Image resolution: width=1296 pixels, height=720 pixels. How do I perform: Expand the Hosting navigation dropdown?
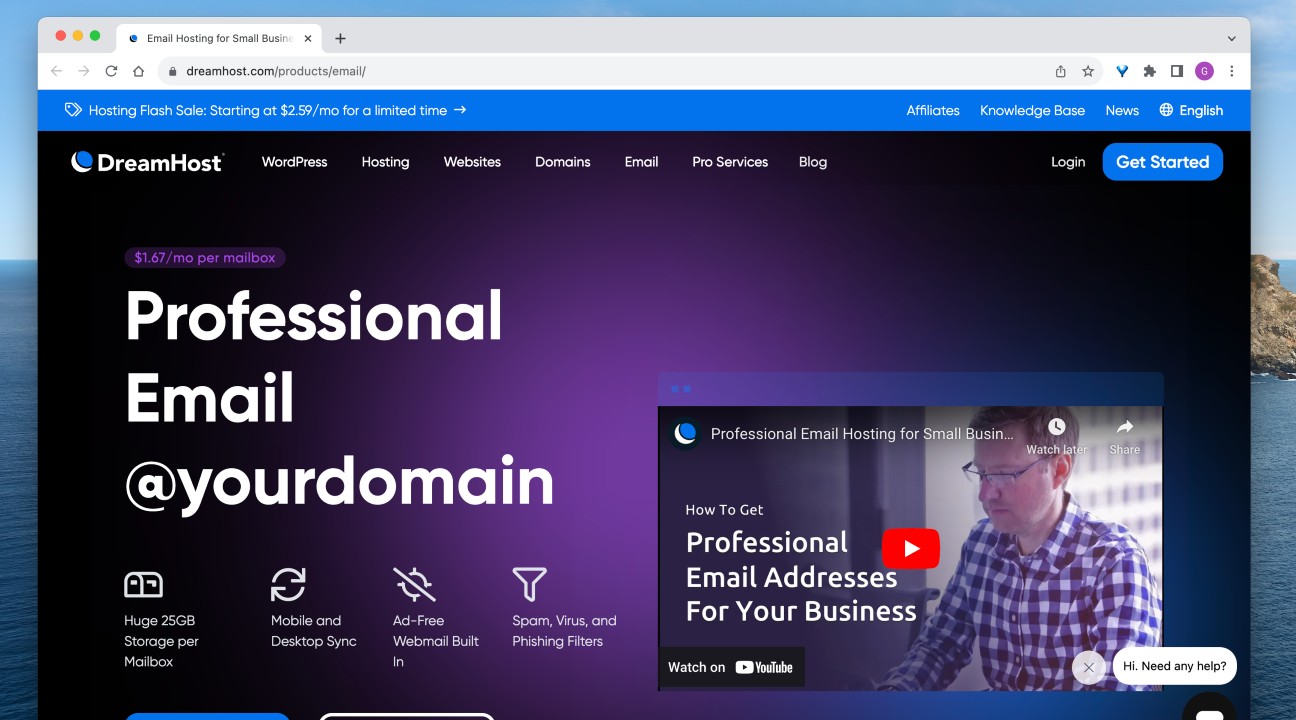click(385, 161)
